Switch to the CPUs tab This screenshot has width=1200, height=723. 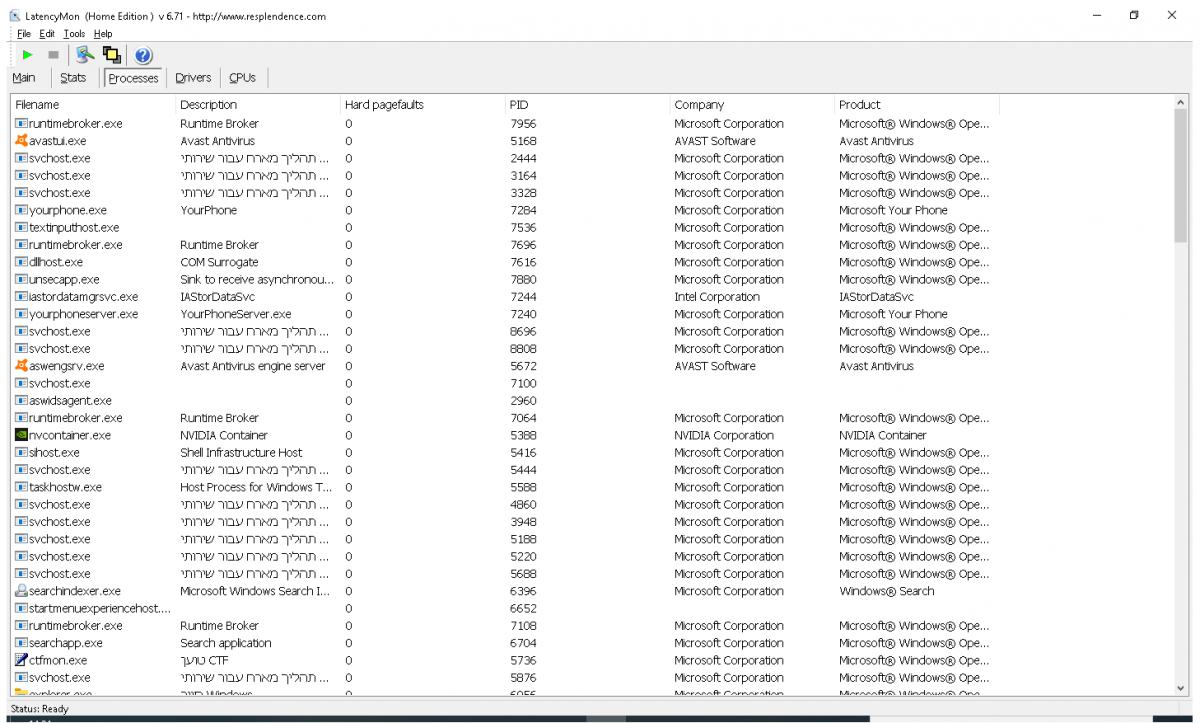[242, 77]
